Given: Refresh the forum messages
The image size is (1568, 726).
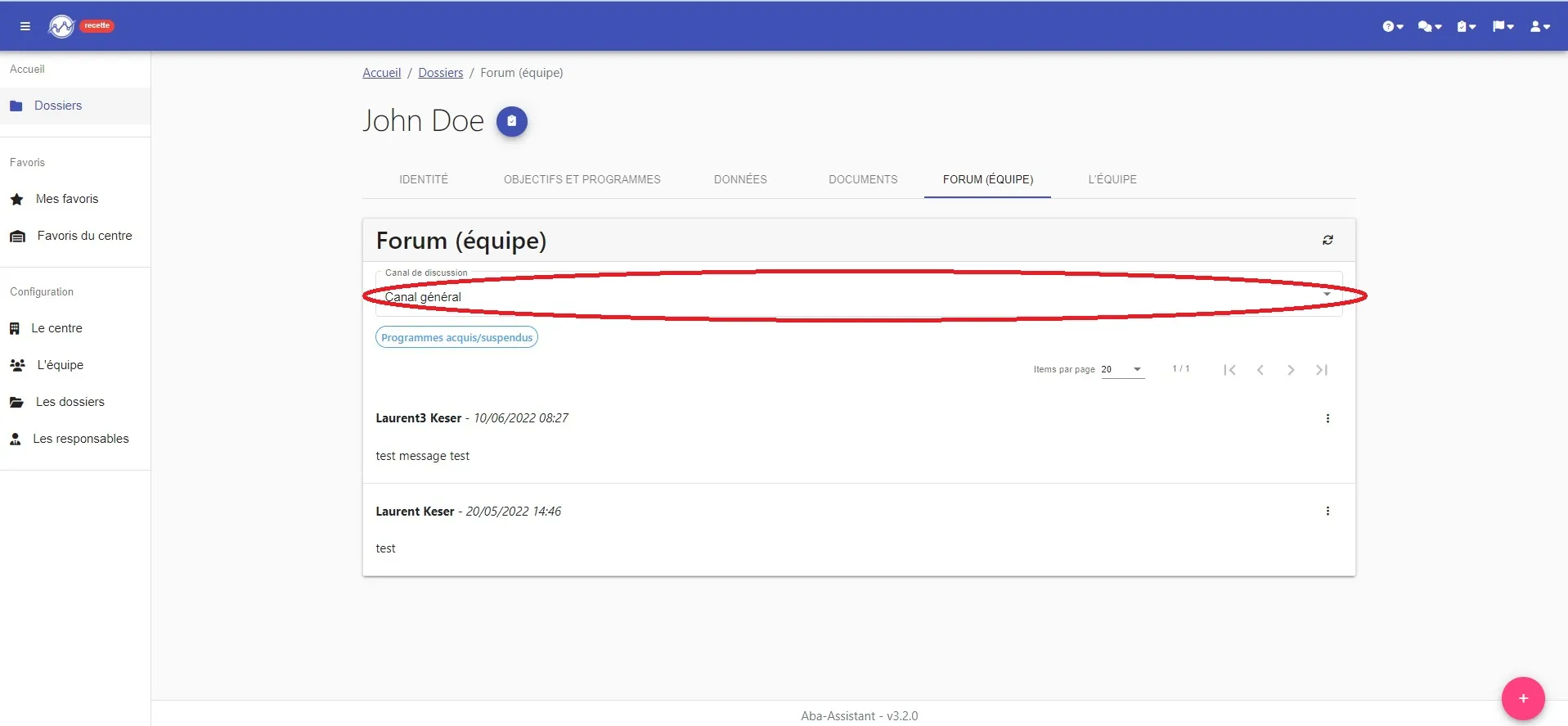Looking at the screenshot, I should coord(1328,240).
